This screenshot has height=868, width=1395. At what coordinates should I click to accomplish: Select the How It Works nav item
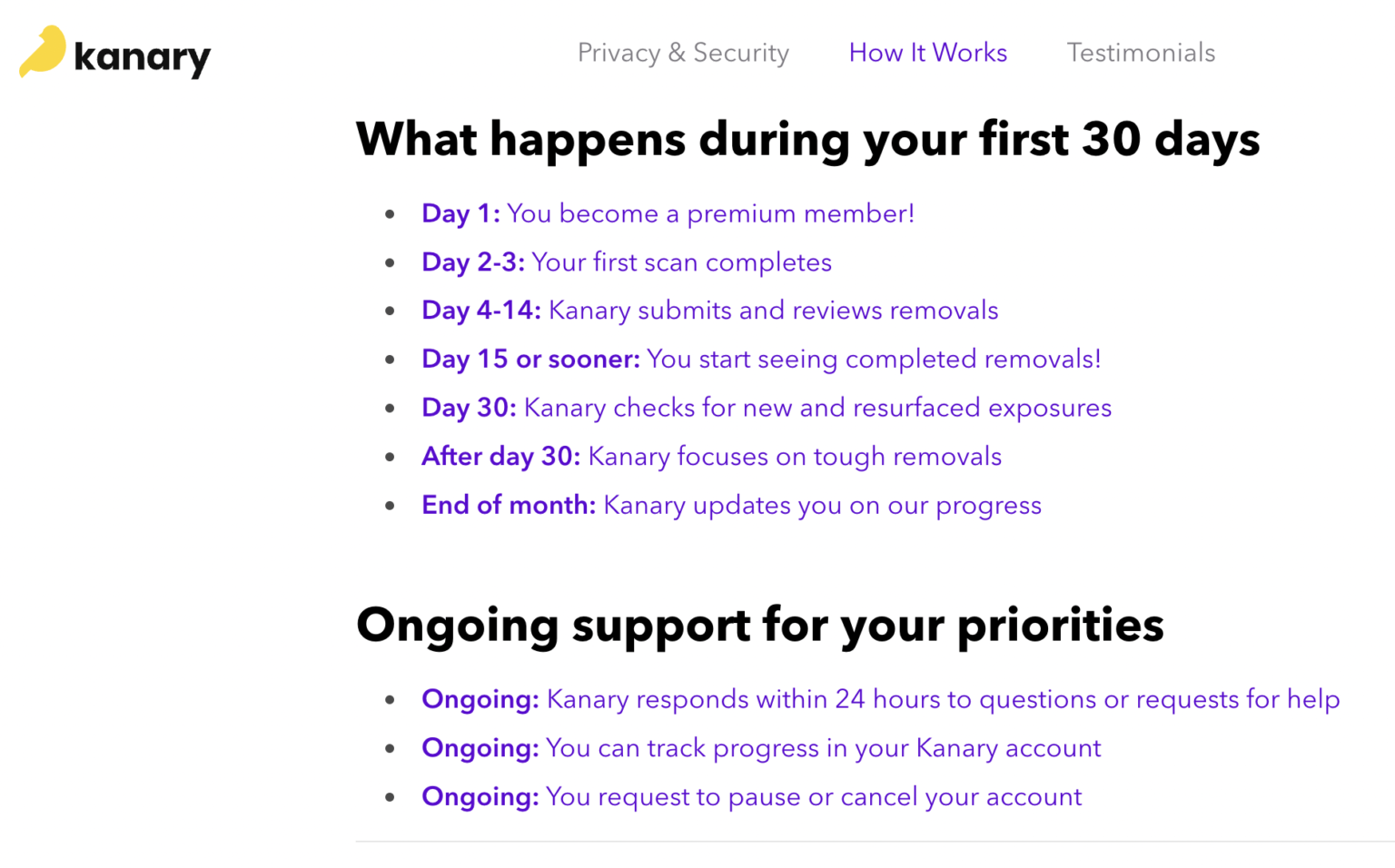pyautogui.click(x=927, y=53)
